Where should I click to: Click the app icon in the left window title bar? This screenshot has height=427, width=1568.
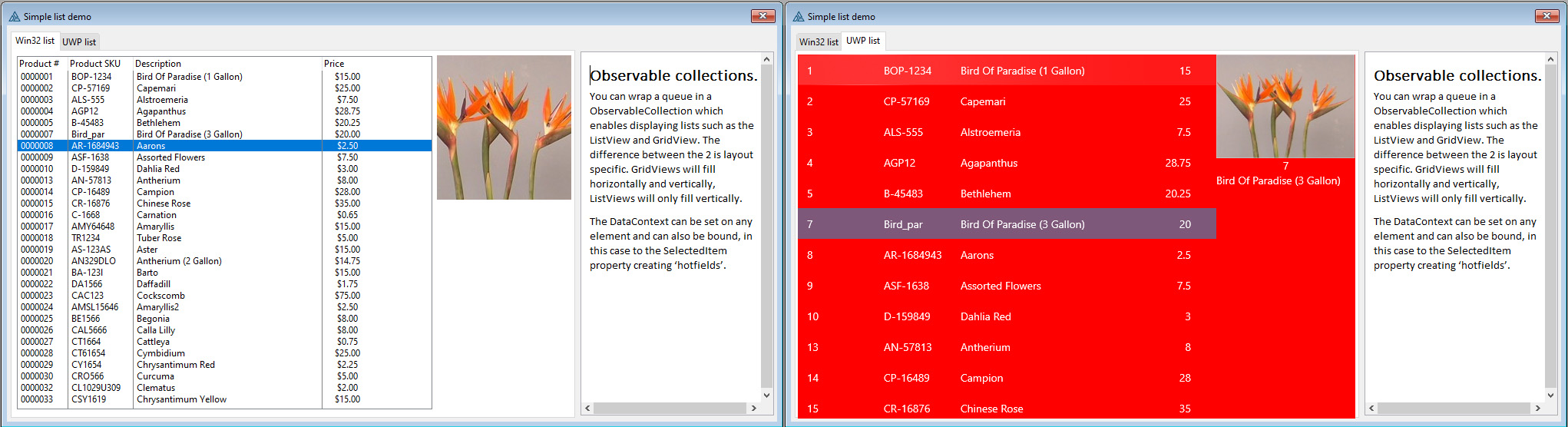[14, 16]
